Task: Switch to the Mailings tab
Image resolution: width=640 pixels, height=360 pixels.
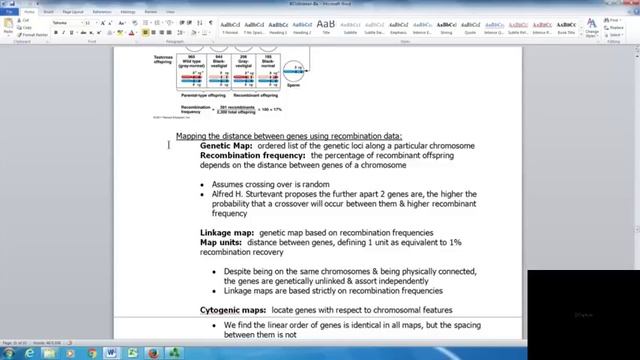Action: pos(128,12)
